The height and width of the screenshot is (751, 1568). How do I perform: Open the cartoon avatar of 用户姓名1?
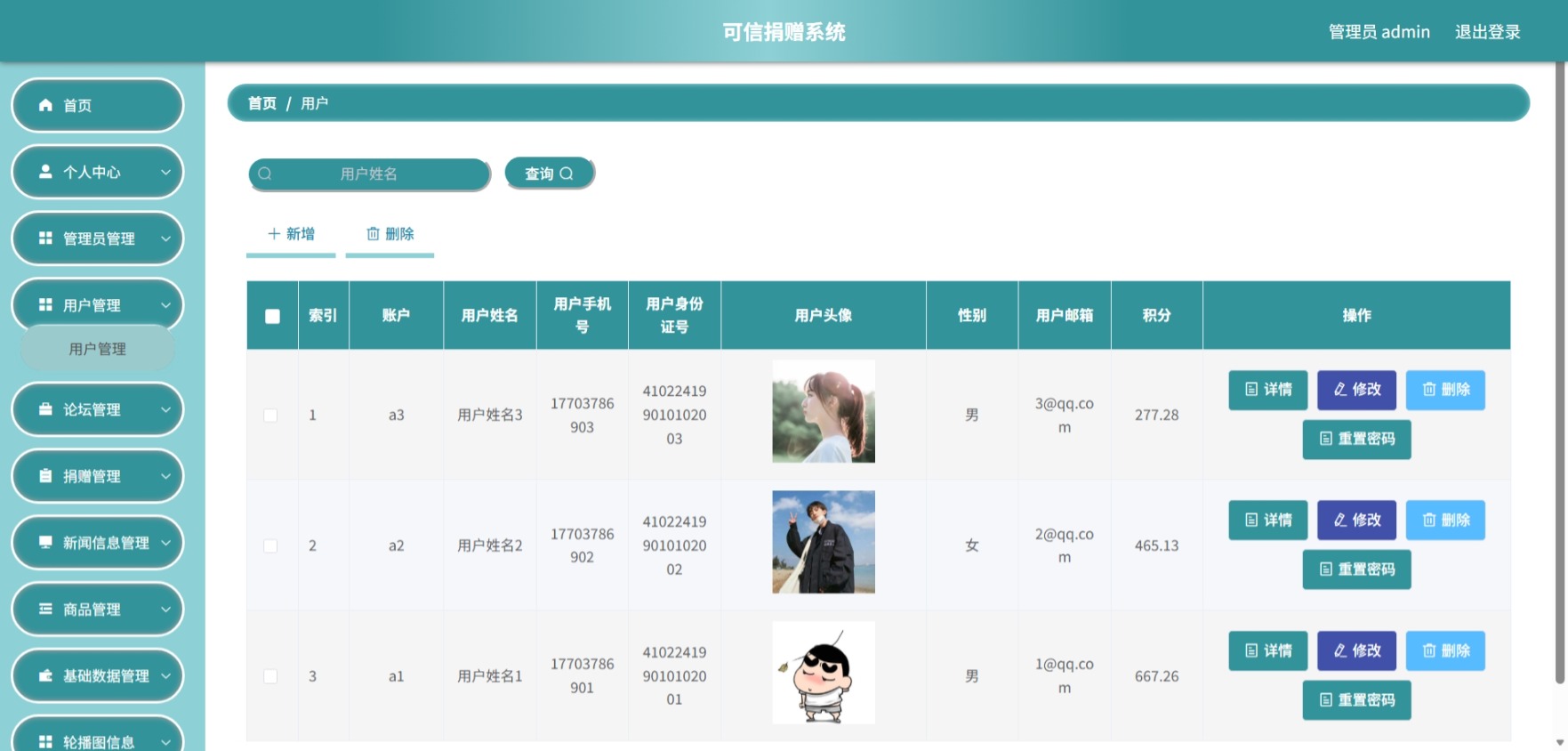[x=824, y=673]
